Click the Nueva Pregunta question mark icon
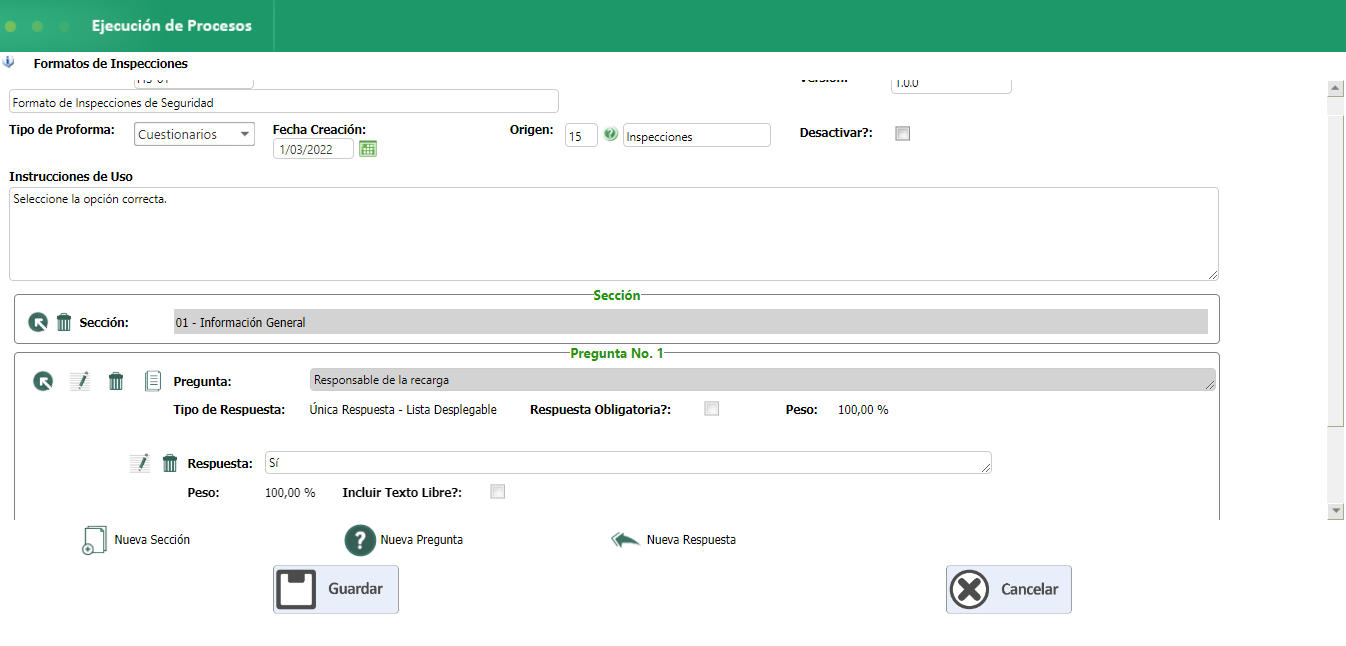The width and height of the screenshot is (1346, 646). (x=360, y=540)
